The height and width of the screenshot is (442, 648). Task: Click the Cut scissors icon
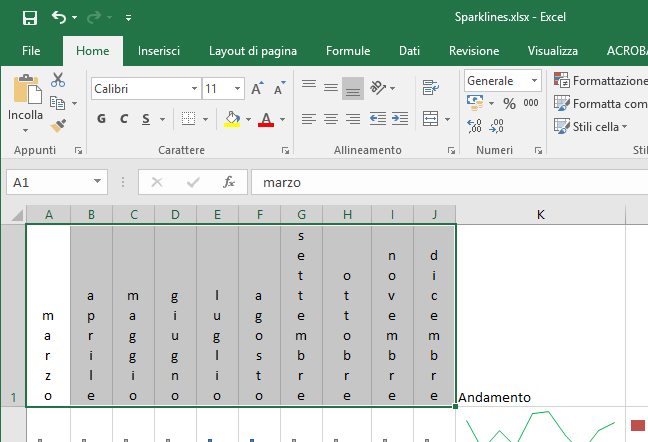coord(58,80)
